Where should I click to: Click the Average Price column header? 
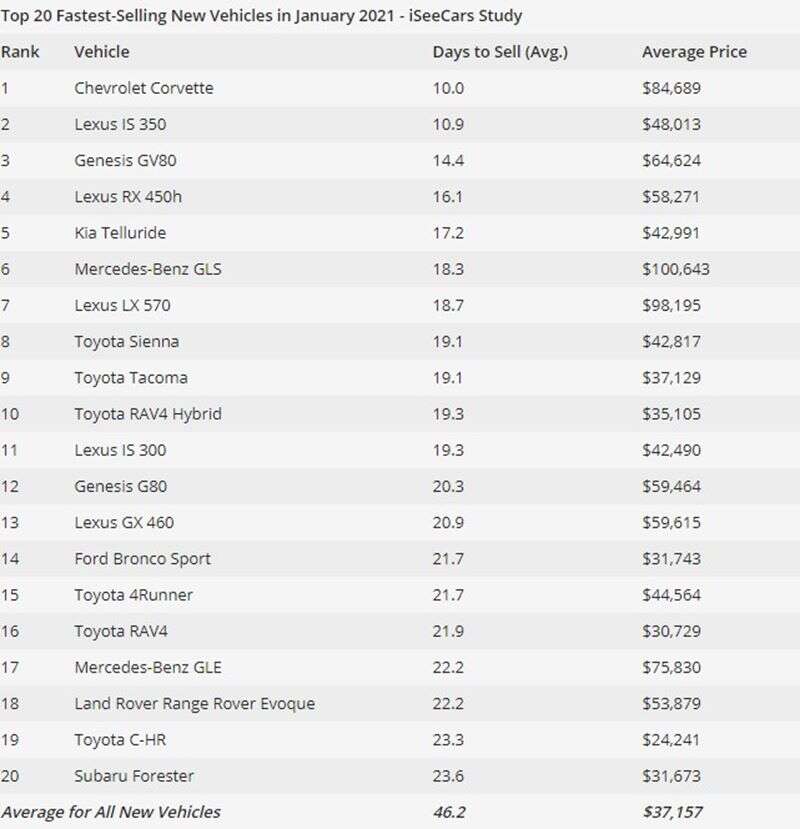pyautogui.click(x=694, y=51)
